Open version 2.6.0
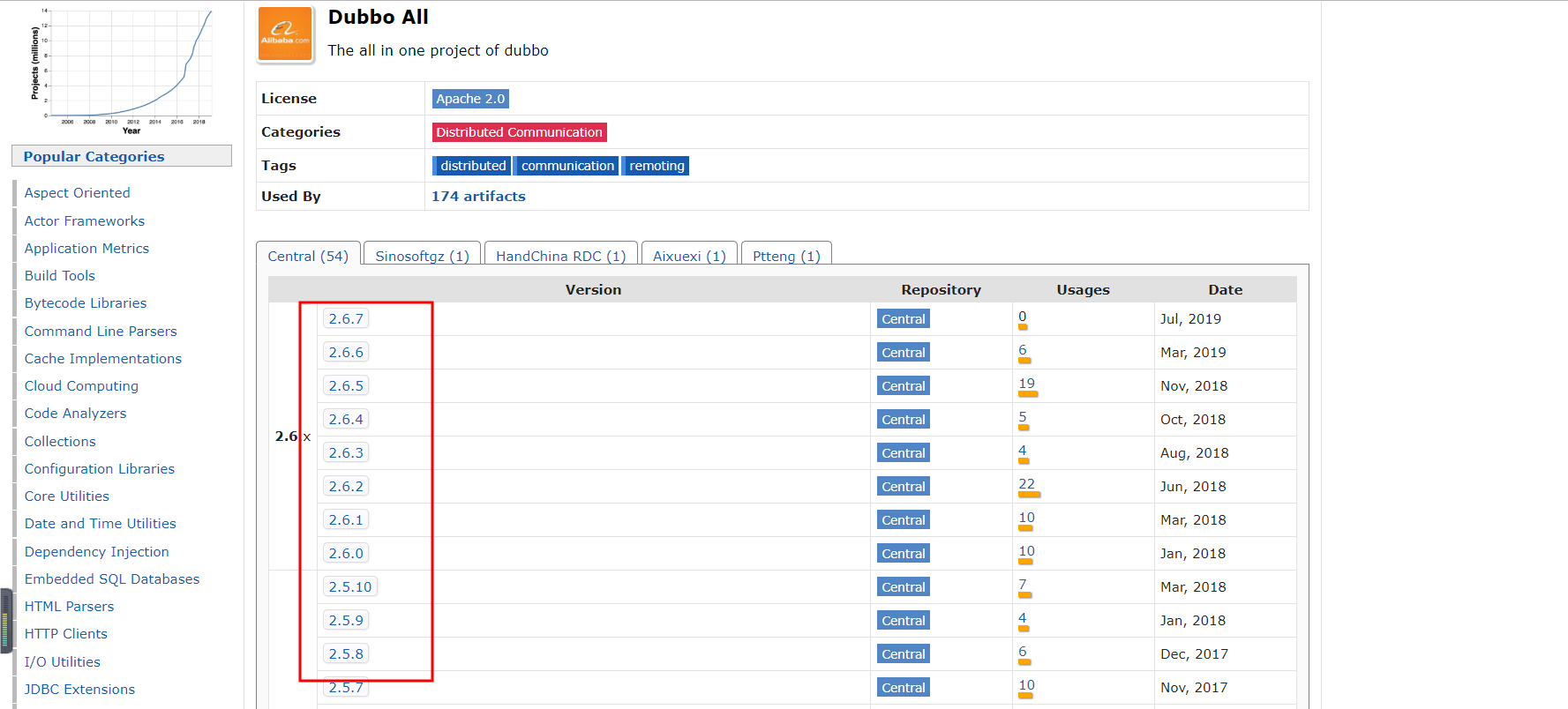The width and height of the screenshot is (1568, 709). click(x=346, y=554)
